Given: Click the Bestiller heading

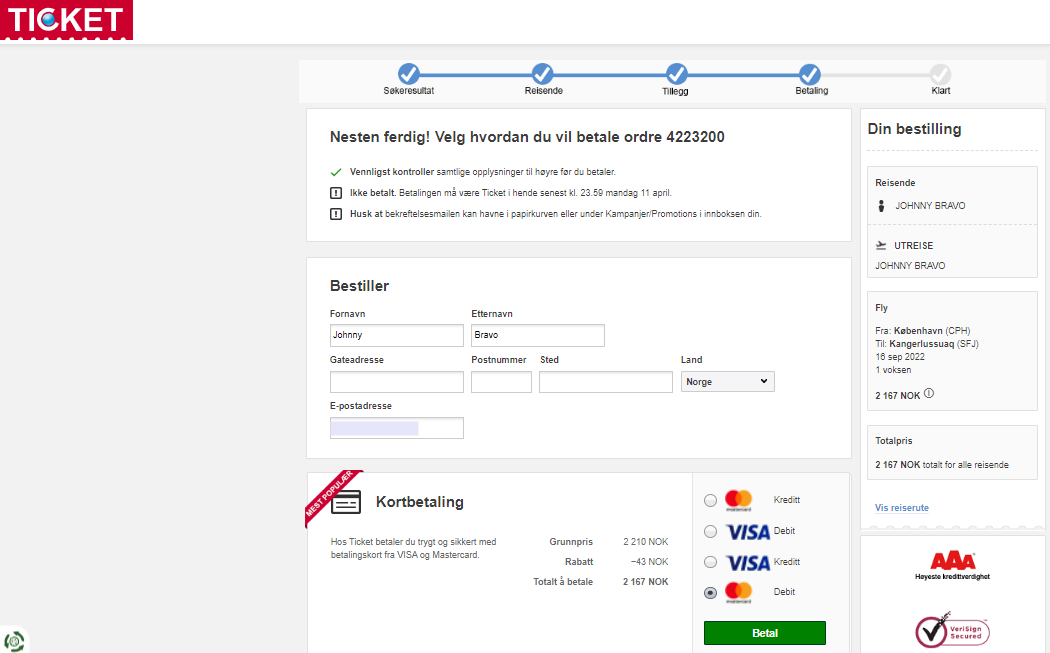Looking at the screenshot, I should (x=359, y=286).
